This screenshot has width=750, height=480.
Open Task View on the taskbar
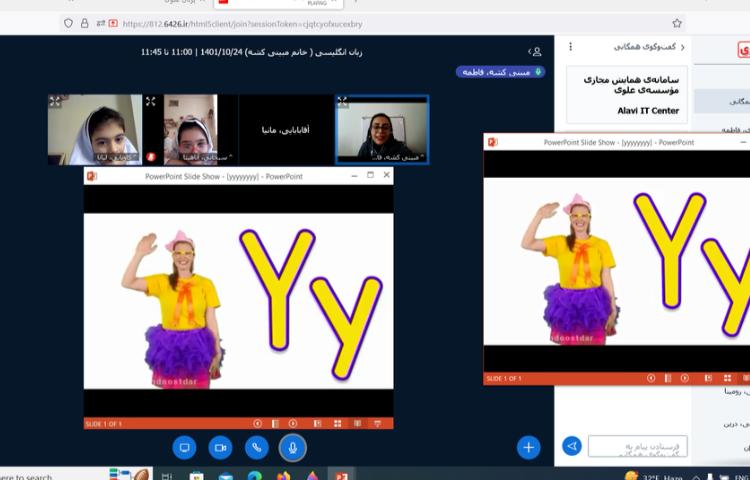tap(166, 476)
